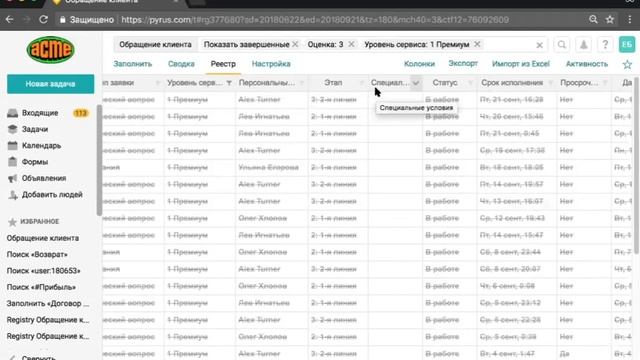This screenshot has height=360, width=640.
Task: Click the 113 inbox counter badge
Action: [x=80, y=113]
